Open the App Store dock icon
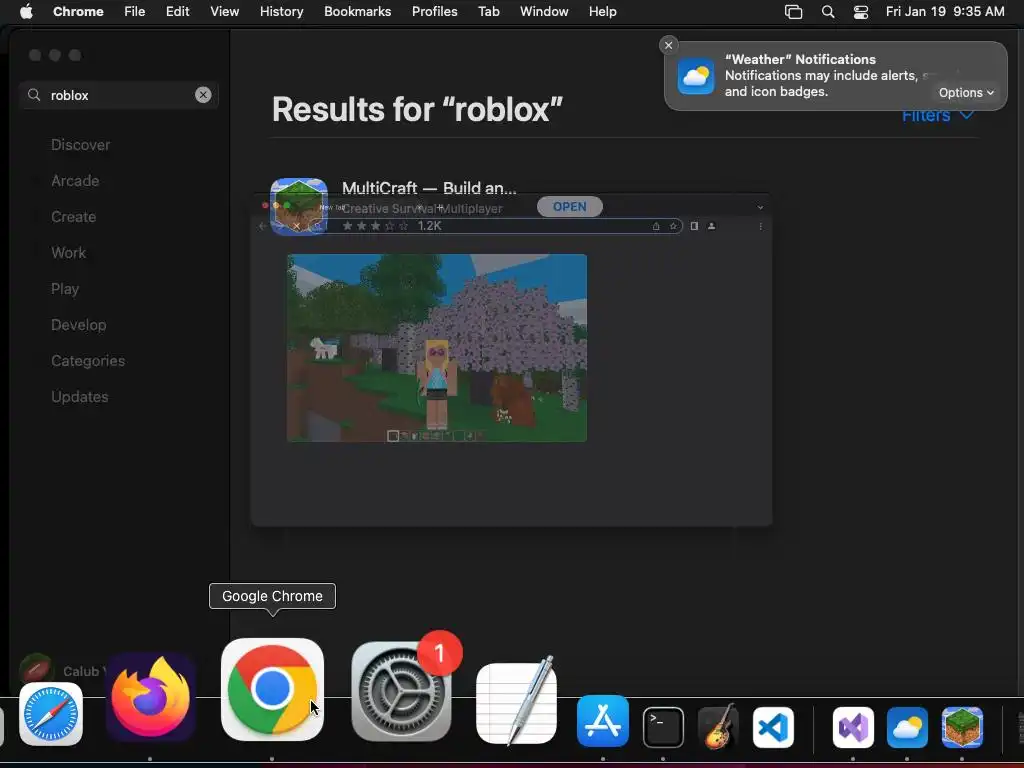The width and height of the screenshot is (1024, 768). coord(603,721)
